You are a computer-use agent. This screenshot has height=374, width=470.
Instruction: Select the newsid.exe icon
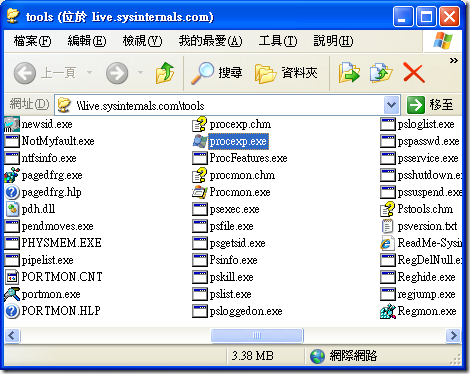pyautogui.click(x=12, y=124)
